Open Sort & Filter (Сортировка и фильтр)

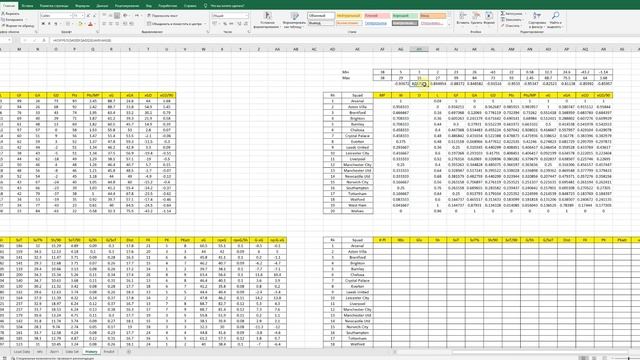pyautogui.click(x=537, y=20)
